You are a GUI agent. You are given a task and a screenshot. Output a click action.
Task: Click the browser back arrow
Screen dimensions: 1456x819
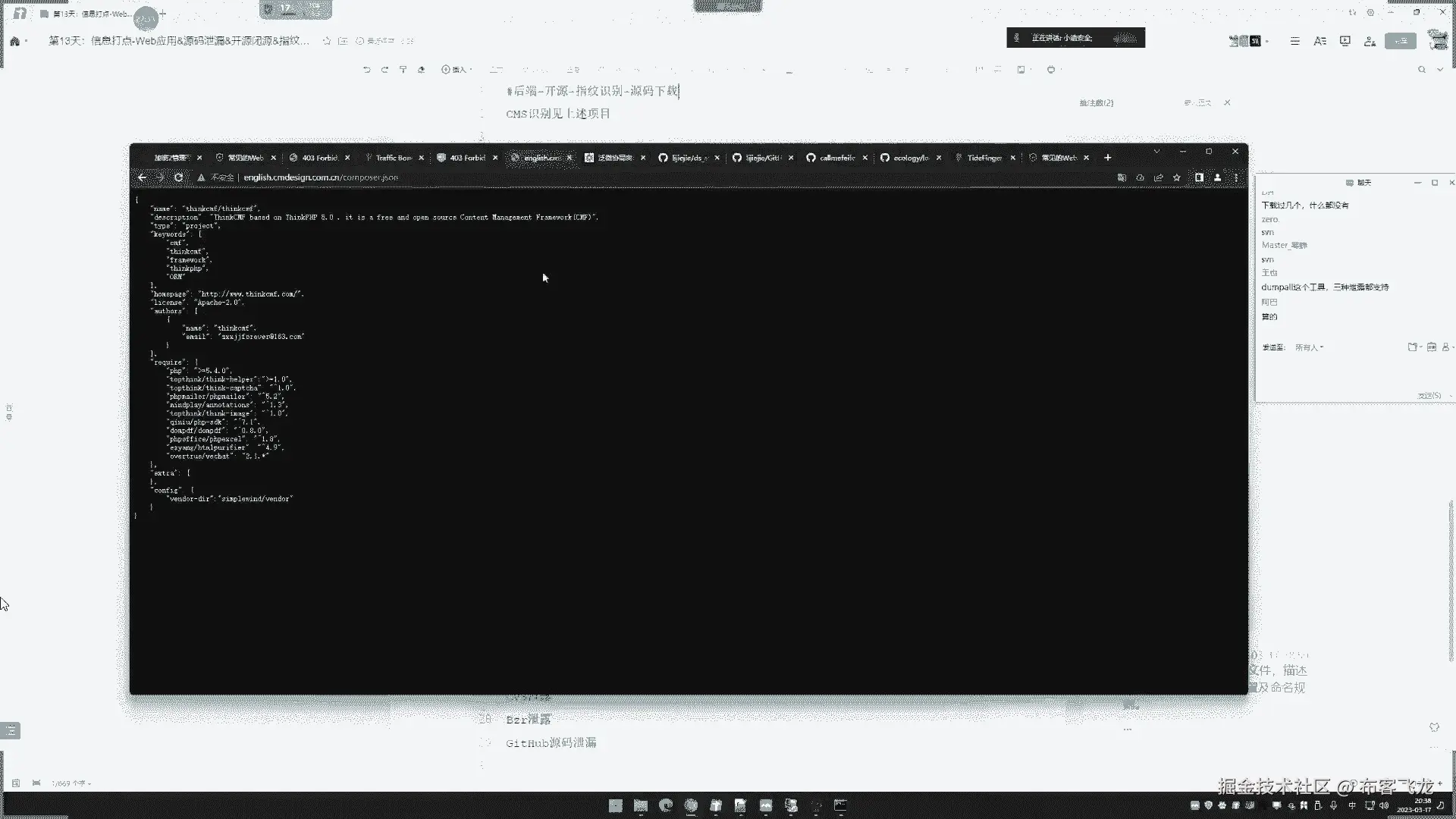tap(142, 177)
